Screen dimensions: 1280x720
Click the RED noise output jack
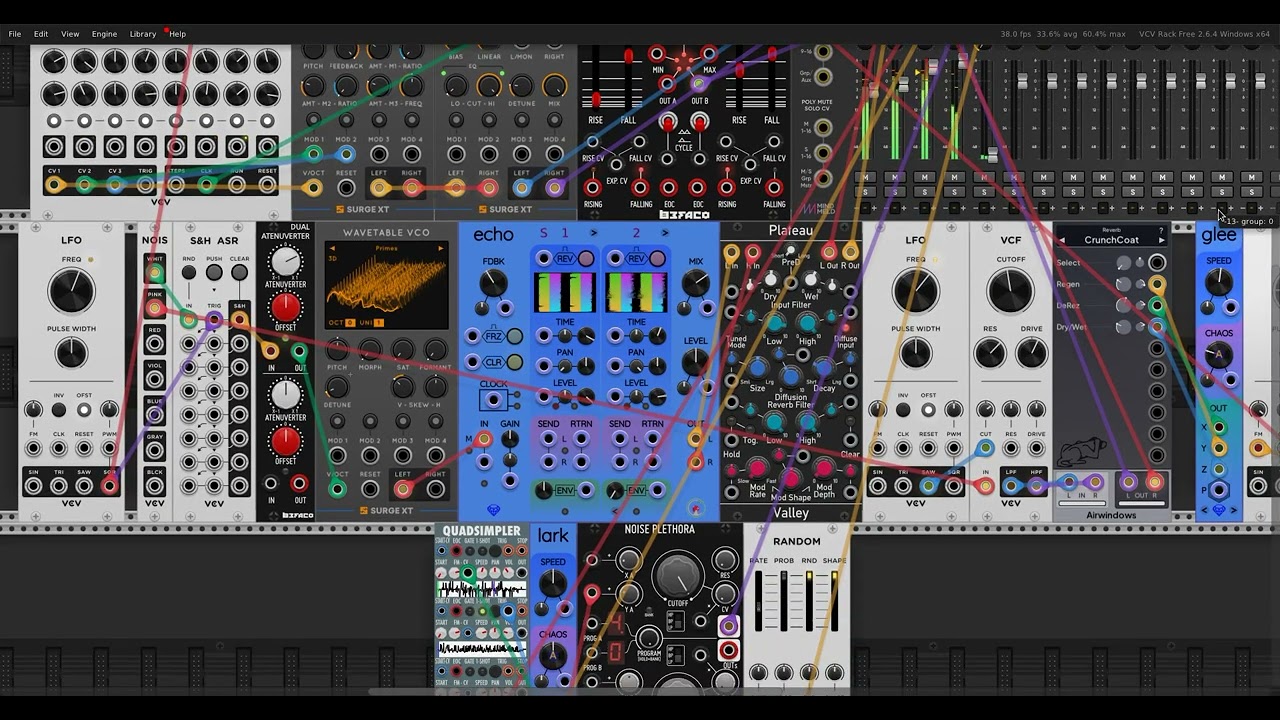click(x=155, y=345)
